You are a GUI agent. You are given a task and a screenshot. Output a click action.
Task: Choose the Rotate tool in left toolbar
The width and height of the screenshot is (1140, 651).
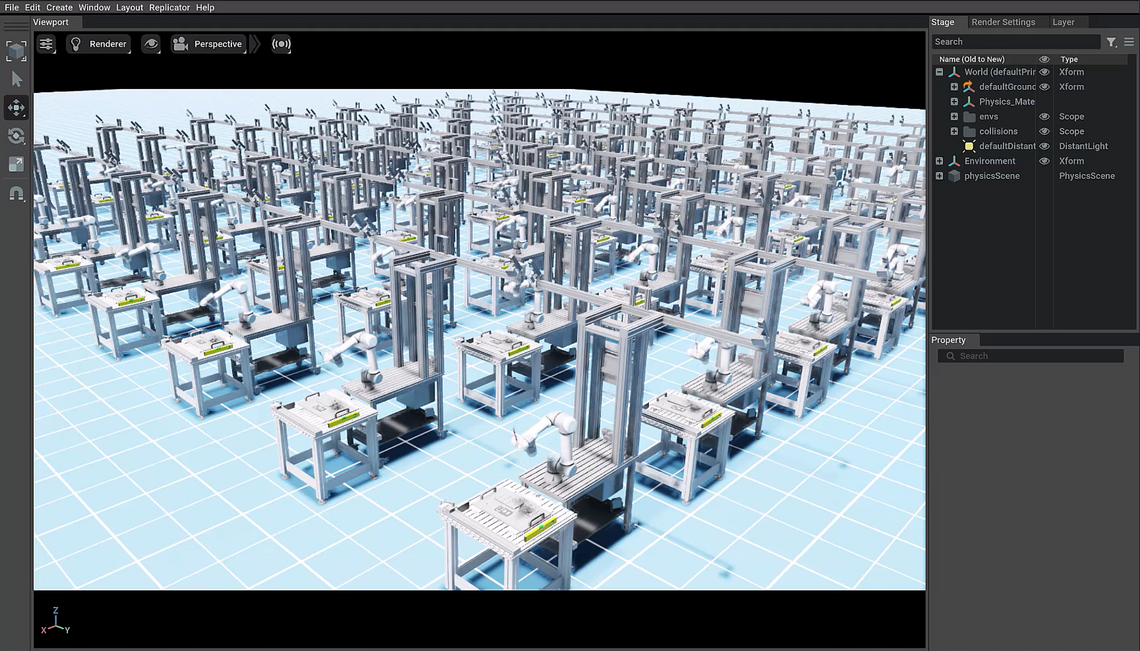(16, 136)
